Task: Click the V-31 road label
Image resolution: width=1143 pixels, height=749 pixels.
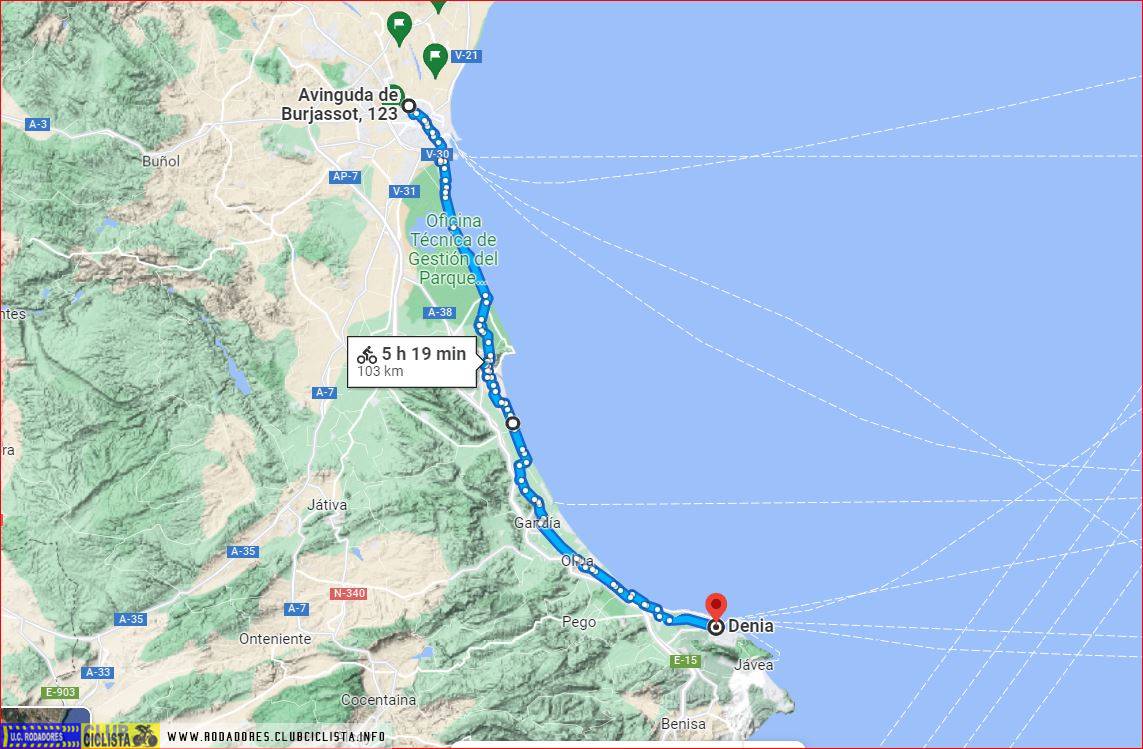Action: point(404,191)
